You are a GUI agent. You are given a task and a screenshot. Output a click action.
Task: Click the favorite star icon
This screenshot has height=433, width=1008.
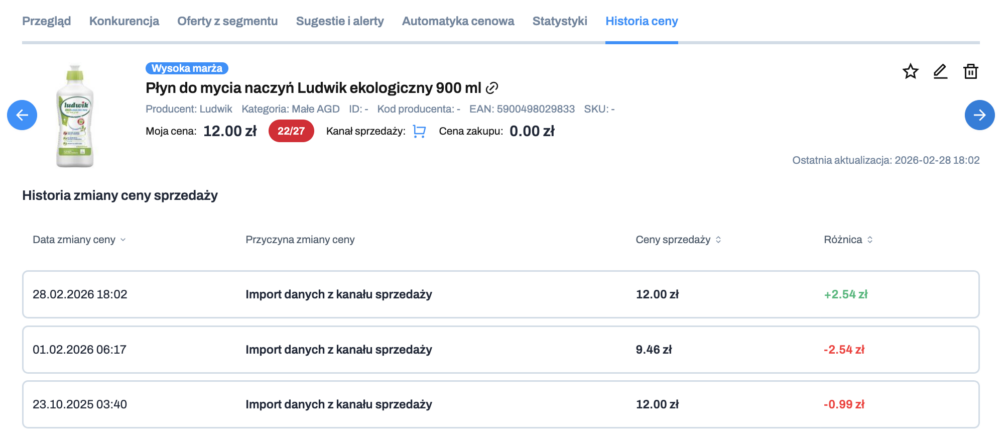[910, 71]
